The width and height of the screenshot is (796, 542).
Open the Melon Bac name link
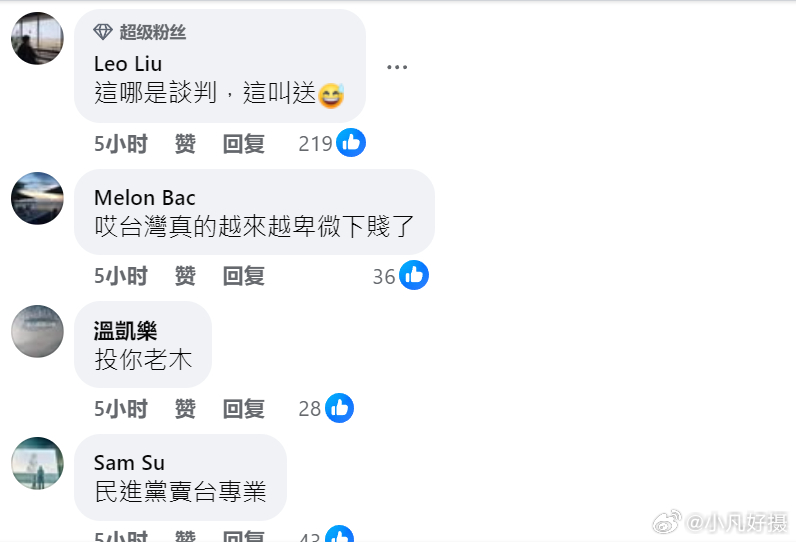[145, 197]
